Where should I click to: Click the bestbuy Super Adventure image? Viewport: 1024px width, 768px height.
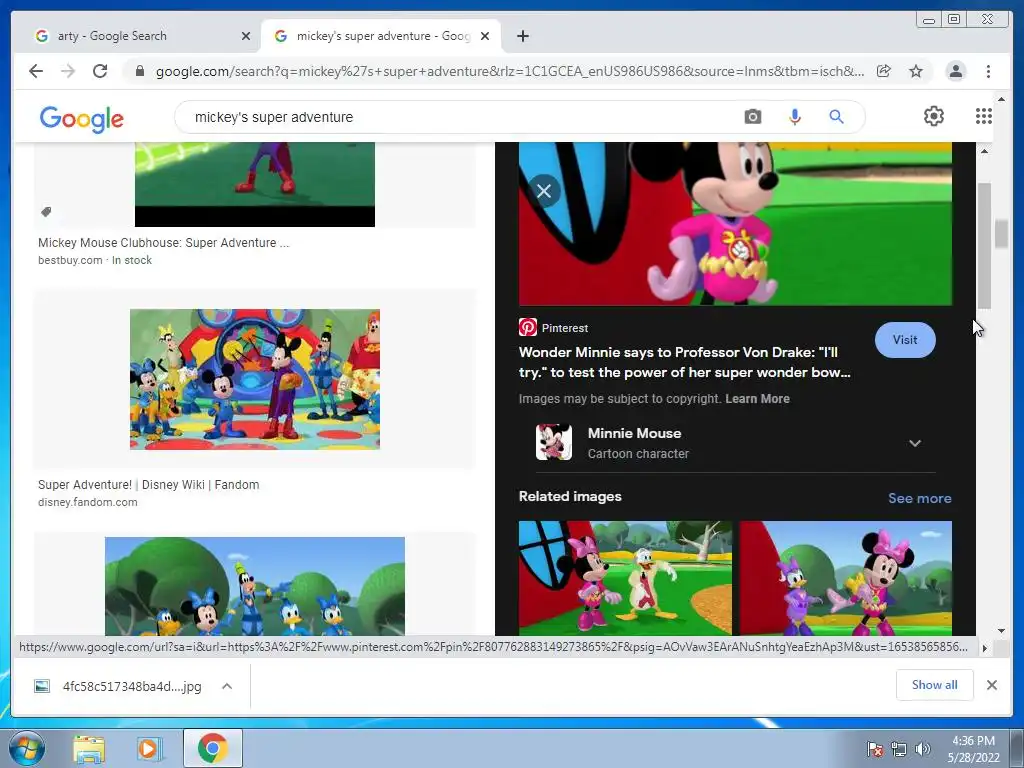(255, 184)
